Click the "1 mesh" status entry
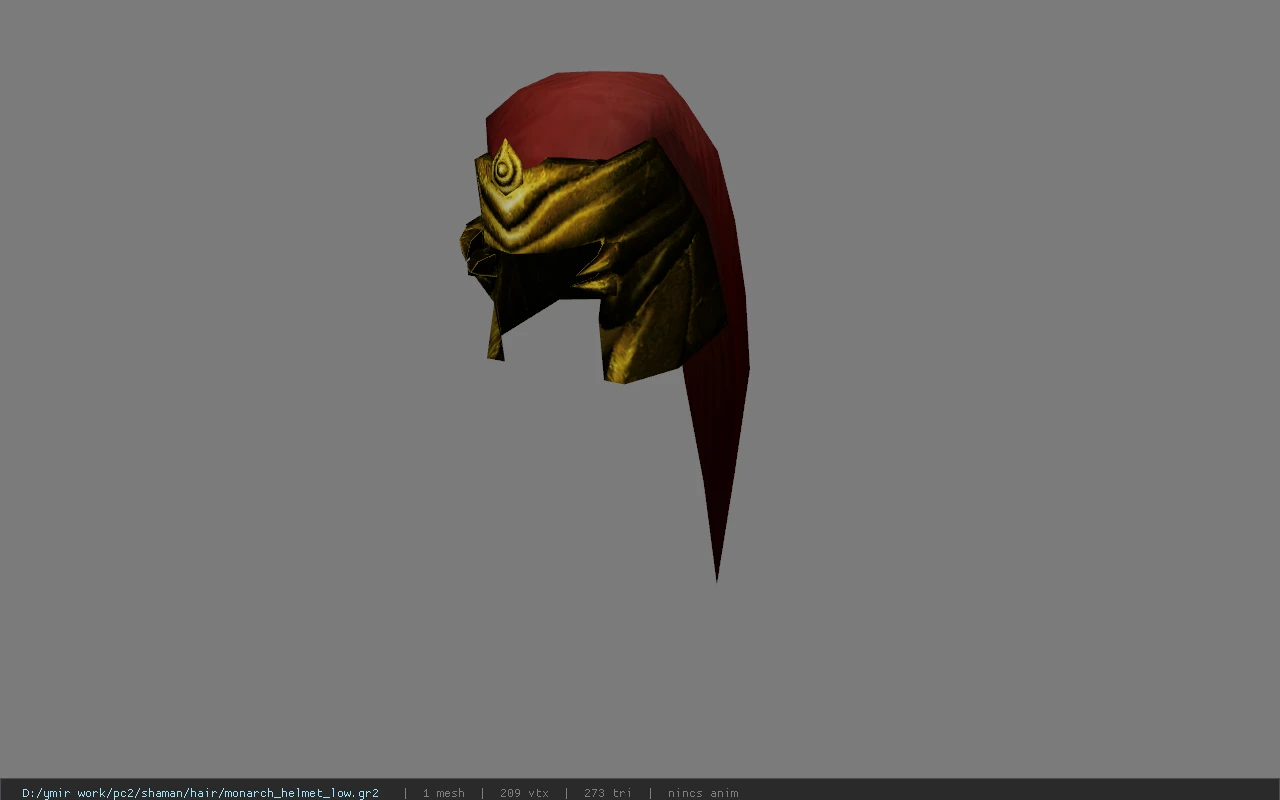This screenshot has width=1280, height=800. click(x=443, y=793)
